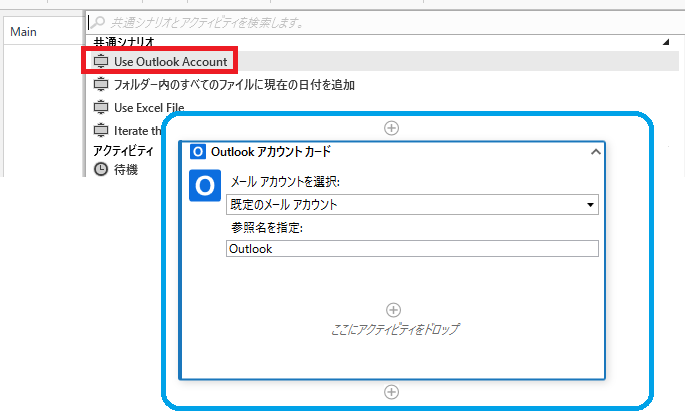
Task: Click the clock icon beside 待機
Action: pyautogui.click(x=101, y=169)
